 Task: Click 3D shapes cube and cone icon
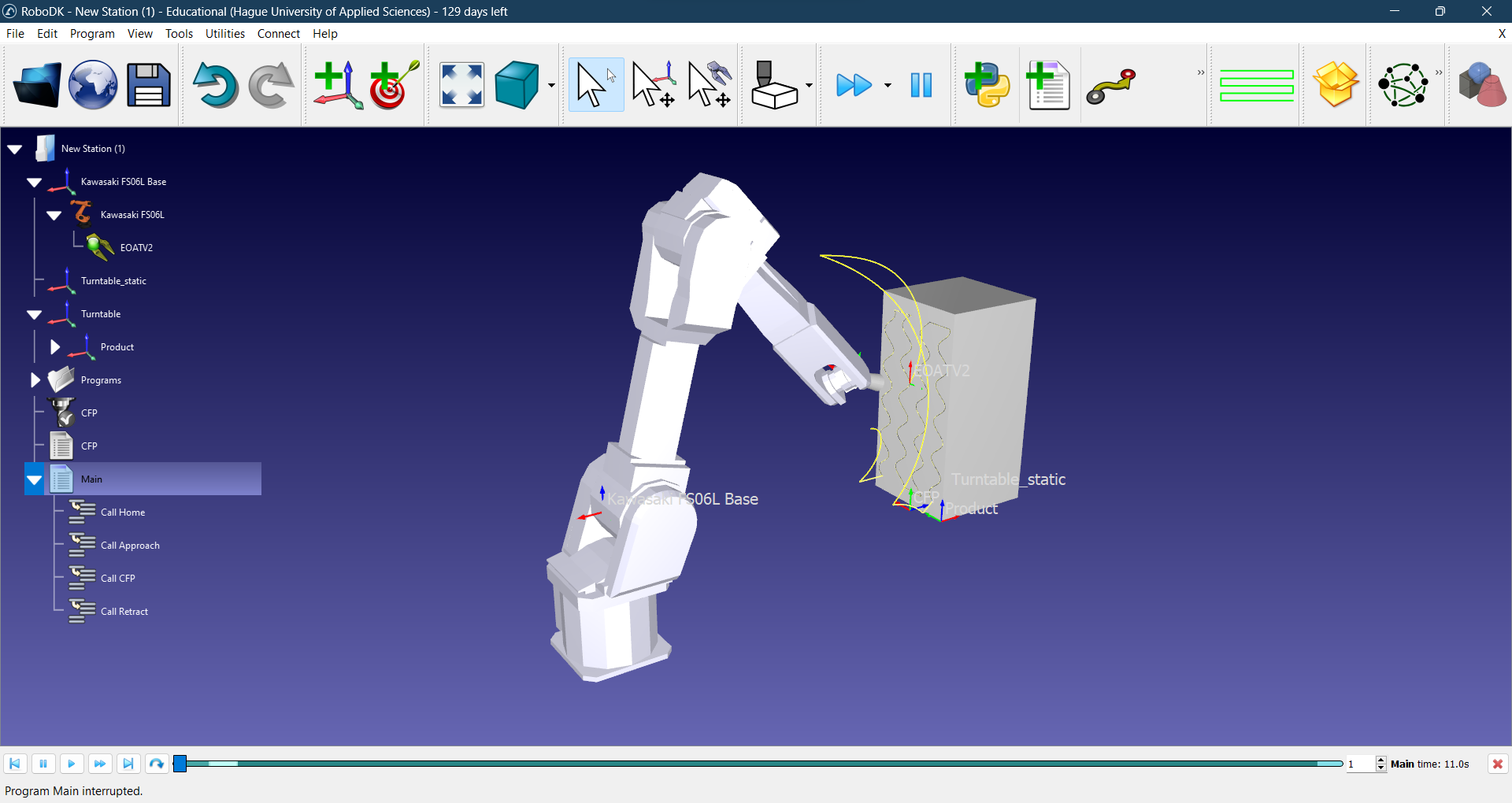1481,85
